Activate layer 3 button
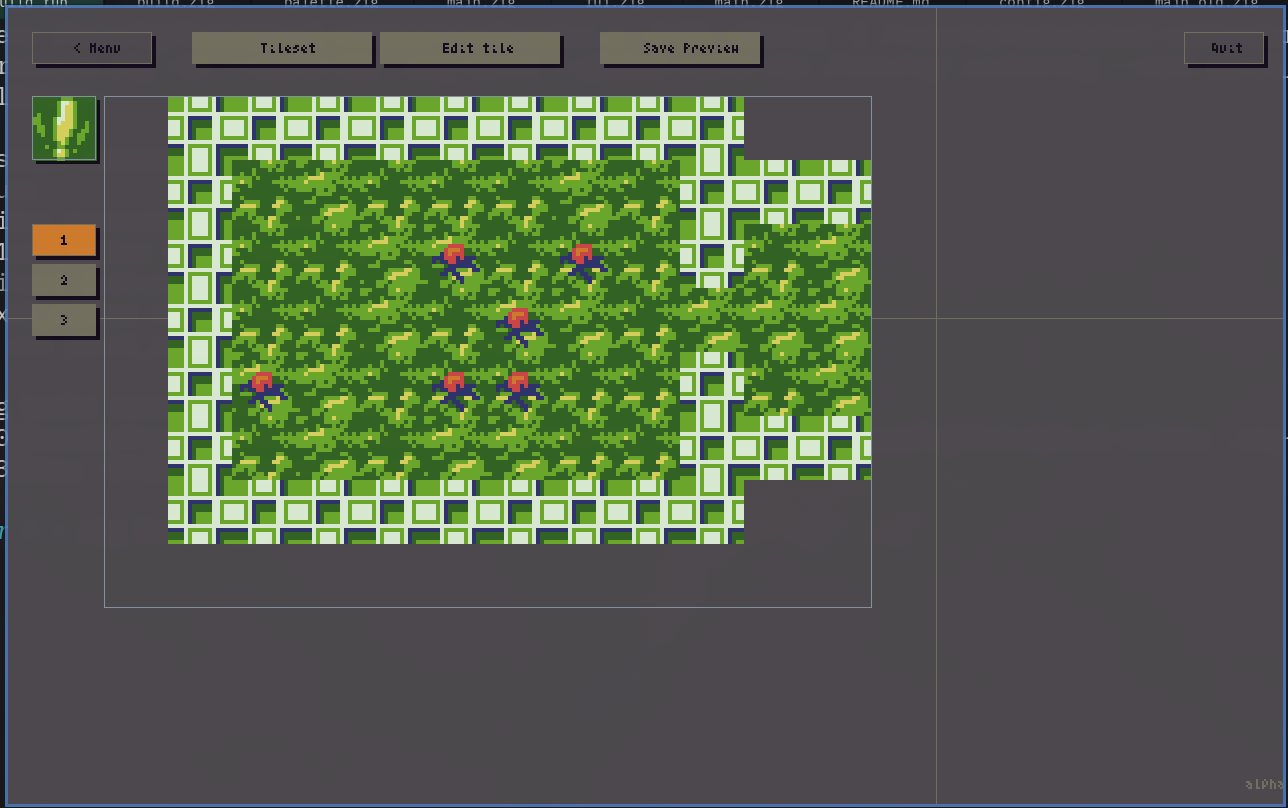The height and width of the screenshot is (808, 1288). click(x=64, y=320)
